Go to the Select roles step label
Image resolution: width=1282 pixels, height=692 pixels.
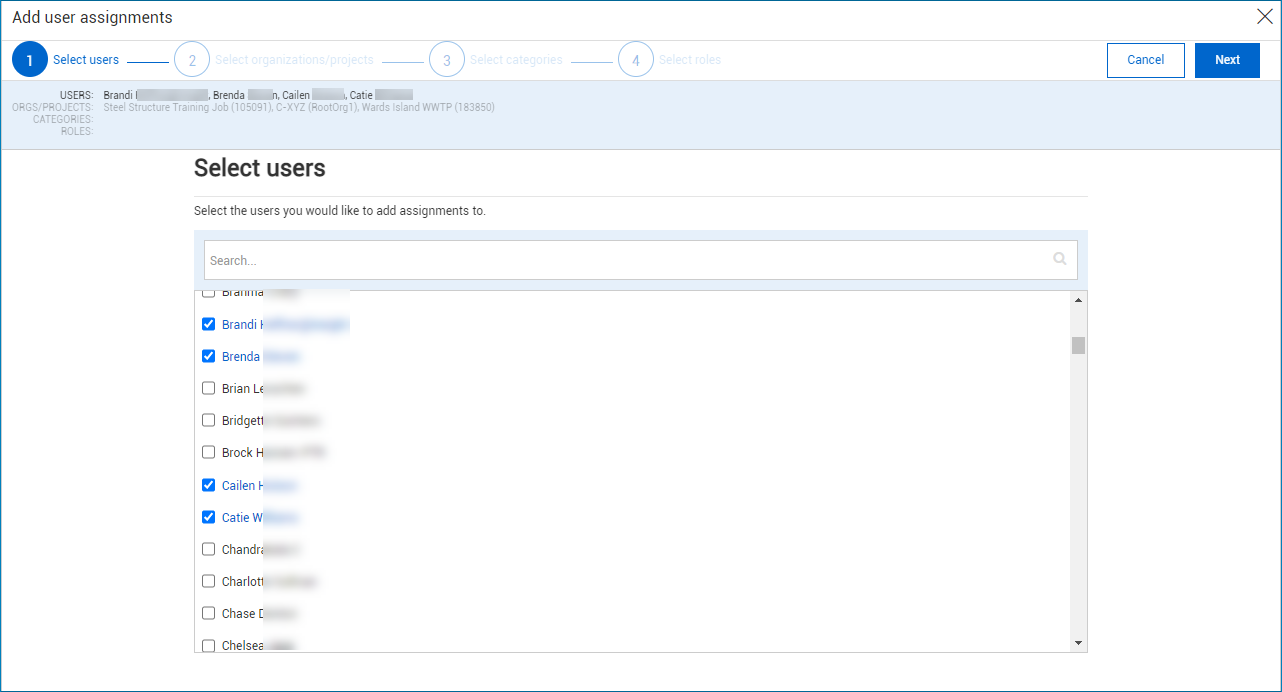(690, 59)
